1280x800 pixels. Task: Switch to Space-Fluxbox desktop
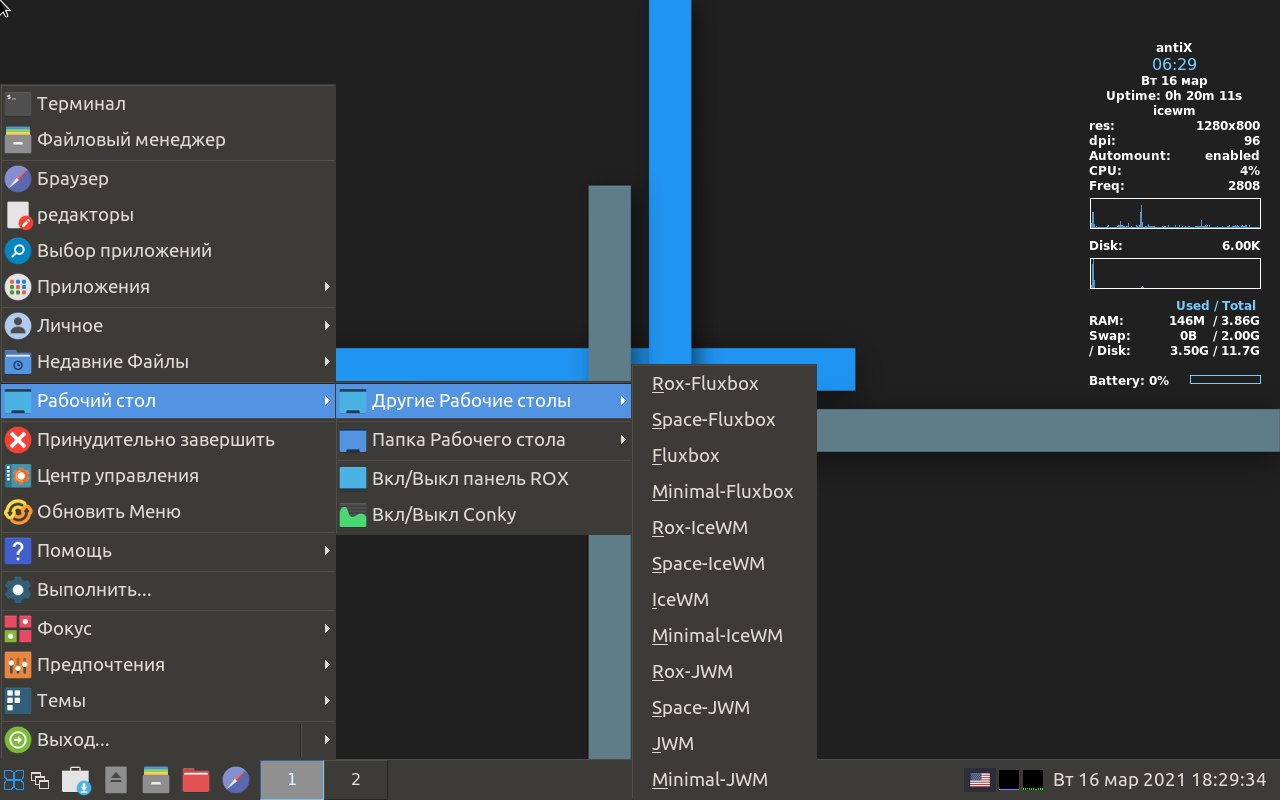(x=725, y=420)
